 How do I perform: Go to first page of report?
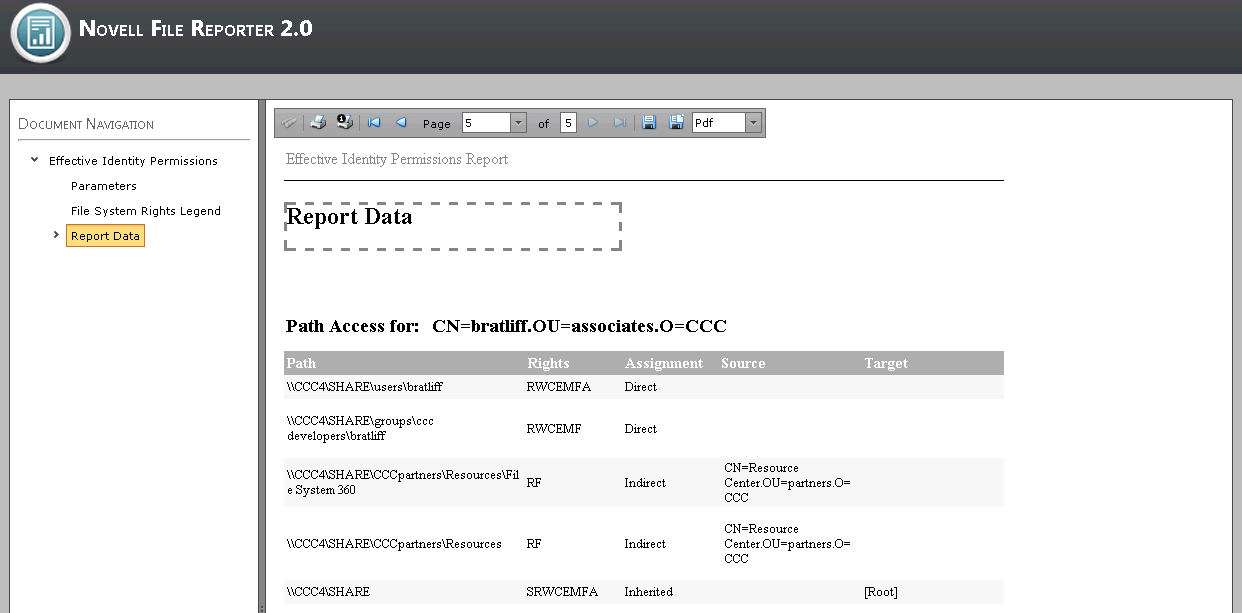coord(374,123)
